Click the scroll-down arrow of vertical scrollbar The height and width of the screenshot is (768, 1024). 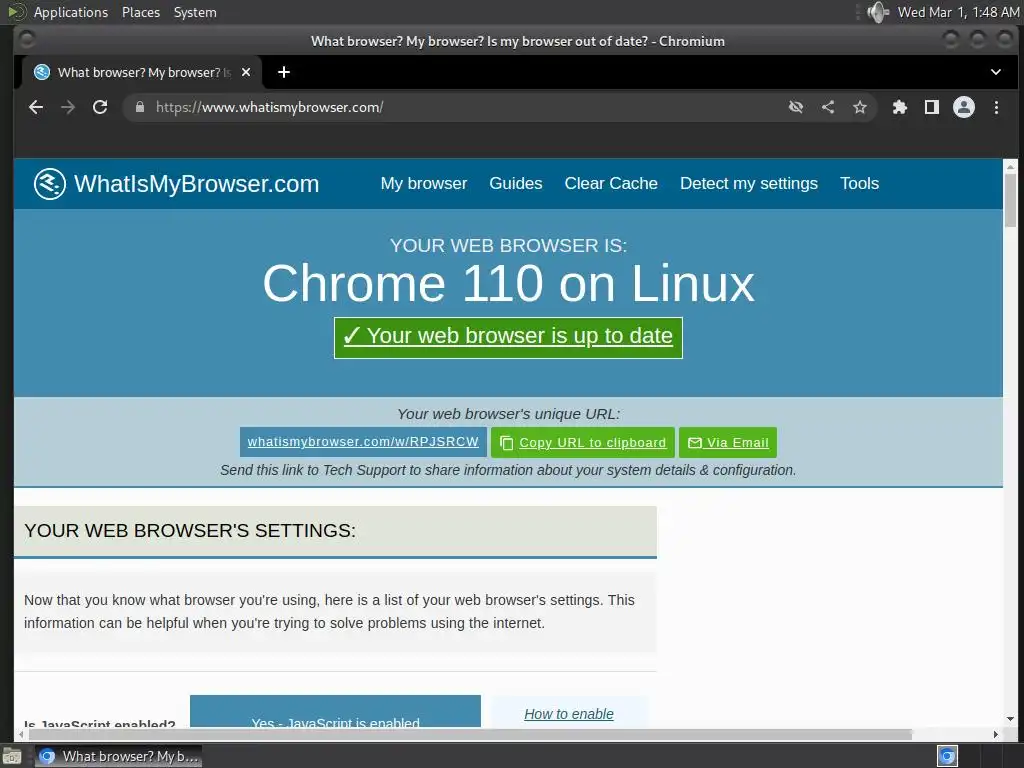click(x=1010, y=719)
